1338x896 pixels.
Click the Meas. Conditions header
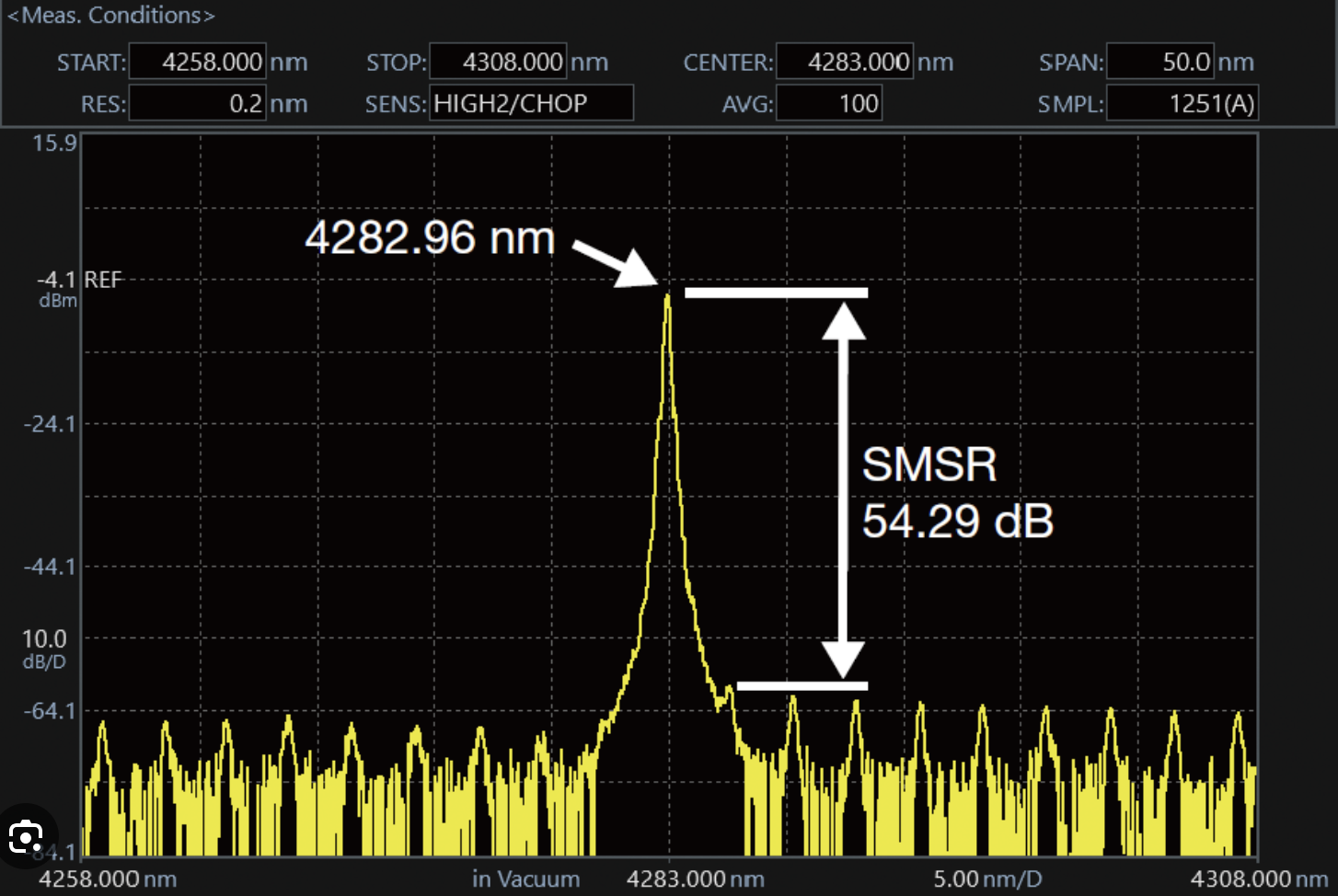point(110,16)
